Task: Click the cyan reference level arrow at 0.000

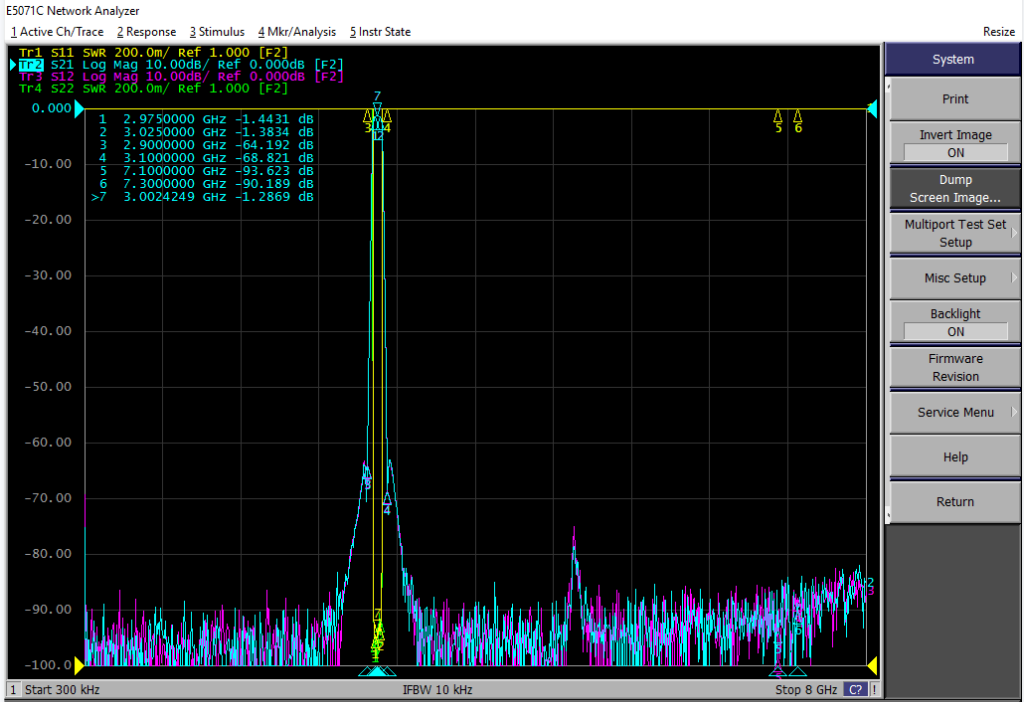Action: 80,108
